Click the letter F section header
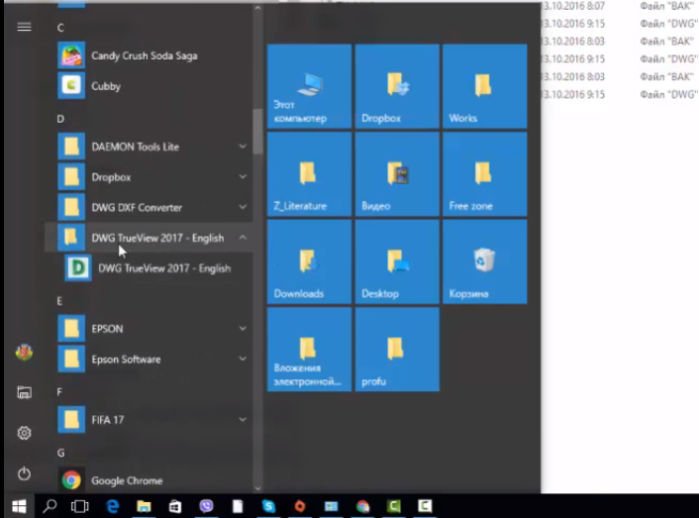This screenshot has width=699, height=518. (60, 392)
